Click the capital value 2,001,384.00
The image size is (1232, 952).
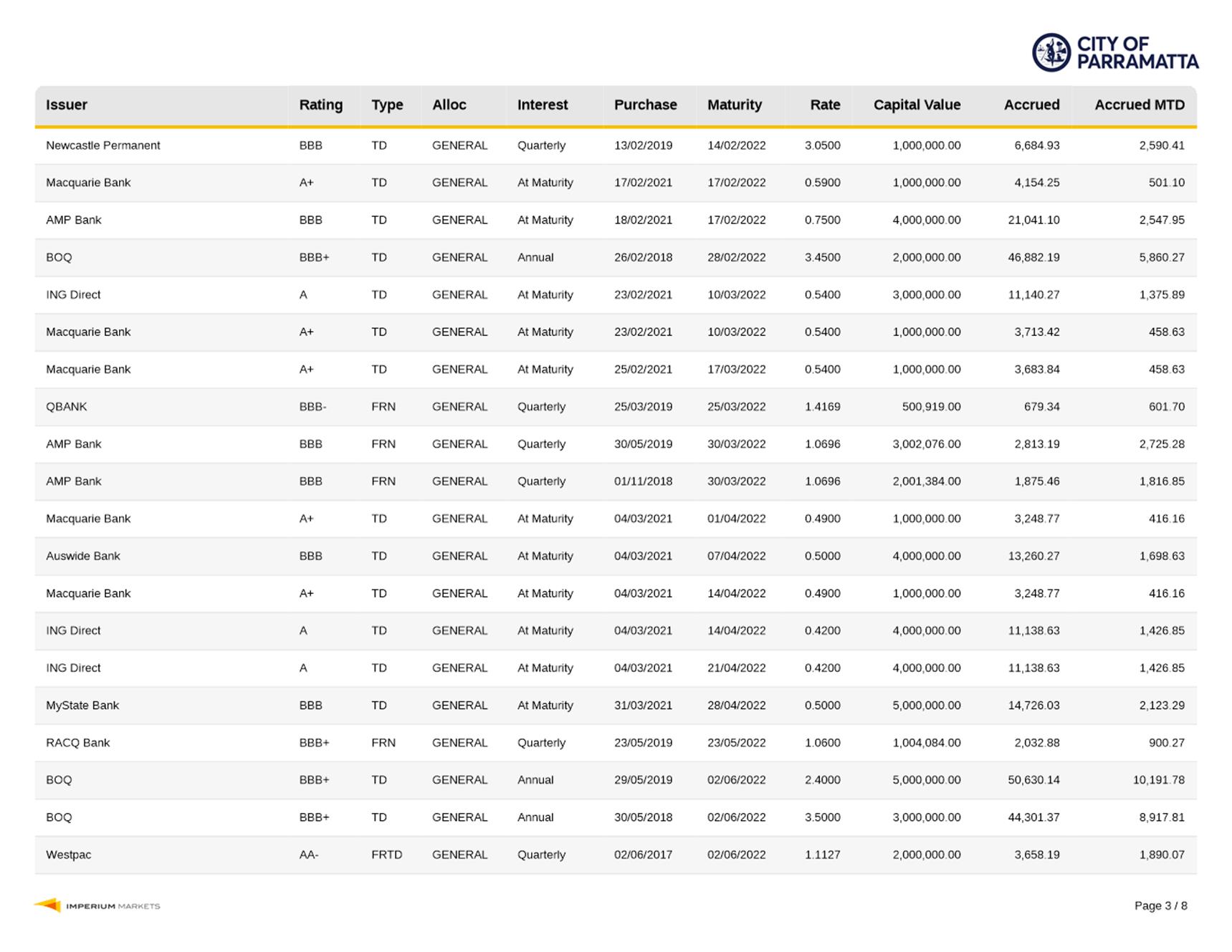[x=927, y=481]
